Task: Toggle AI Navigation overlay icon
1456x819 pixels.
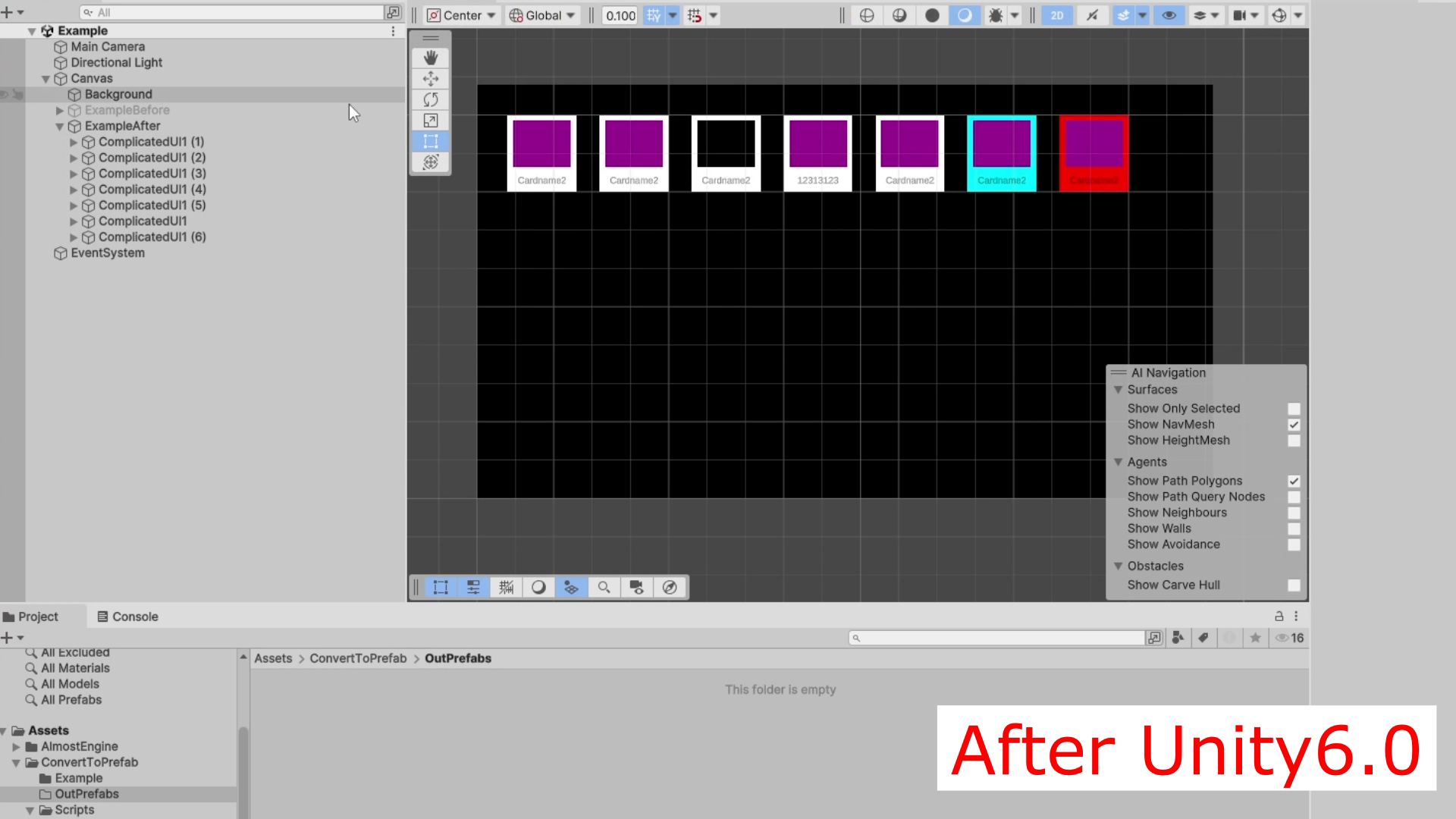Action: 571,587
